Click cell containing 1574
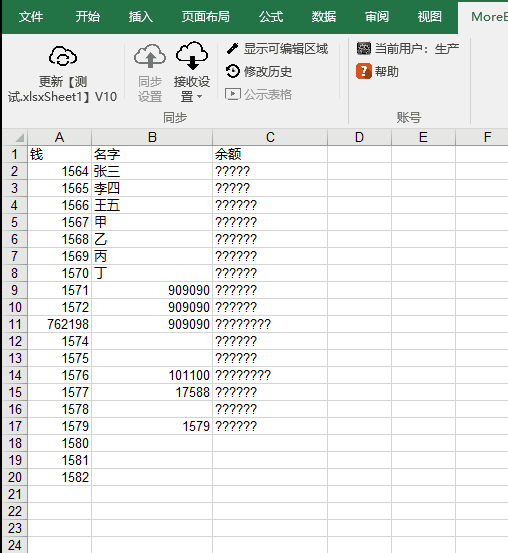 [60, 341]
